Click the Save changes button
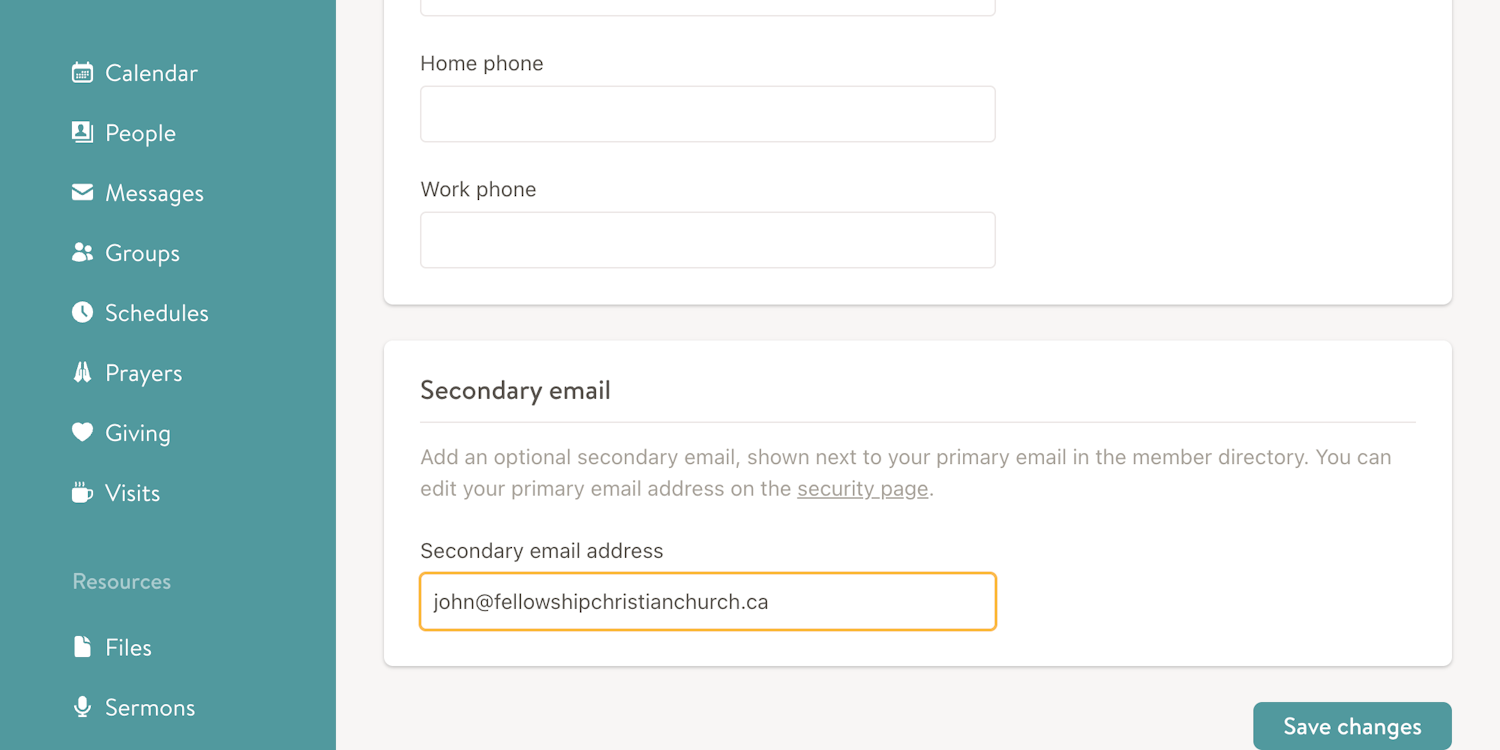1500x750 pixels. 1352,725
